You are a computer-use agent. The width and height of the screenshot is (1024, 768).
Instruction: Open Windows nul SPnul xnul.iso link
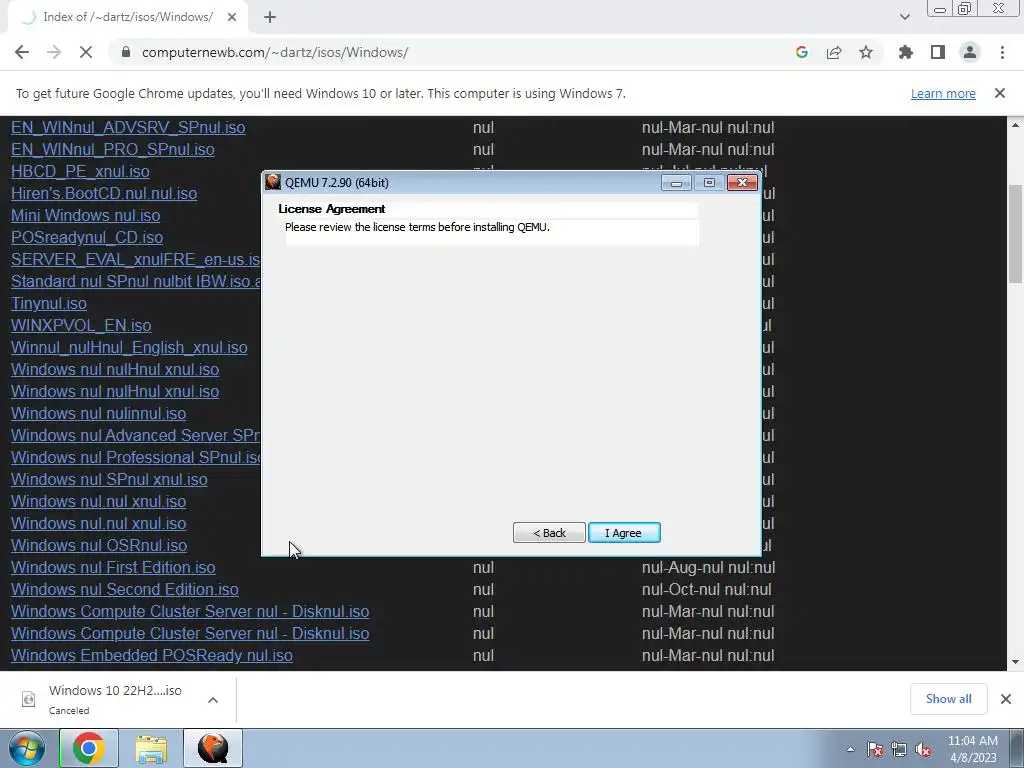109,479
